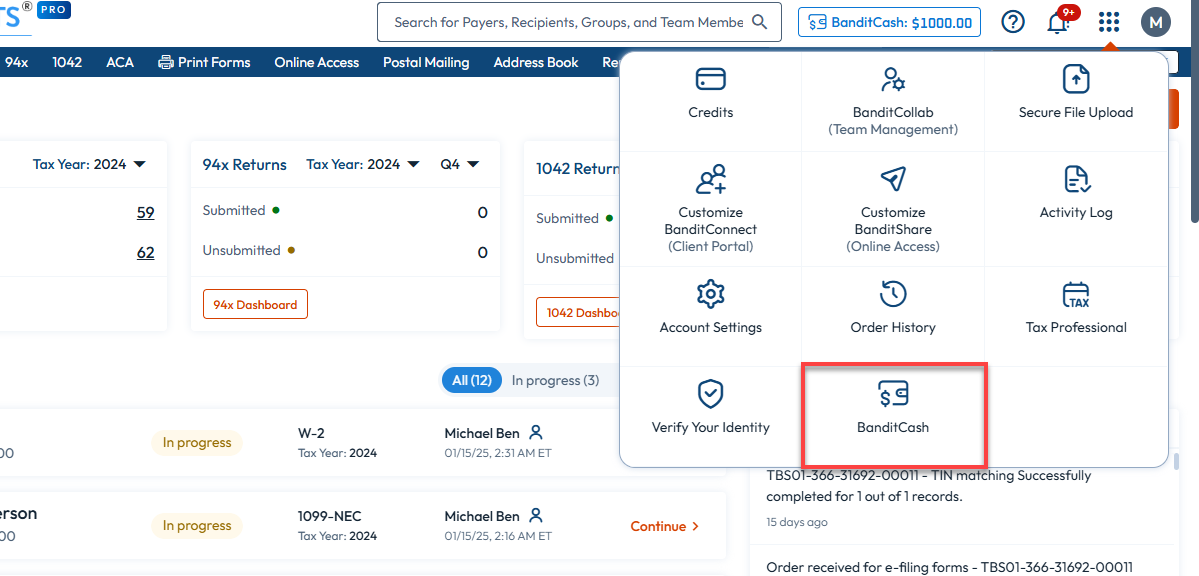Image resolution: width=1199 pixels, height=576 pixels.
Task: Open the Online Access menu item
Action: [317, 63]
